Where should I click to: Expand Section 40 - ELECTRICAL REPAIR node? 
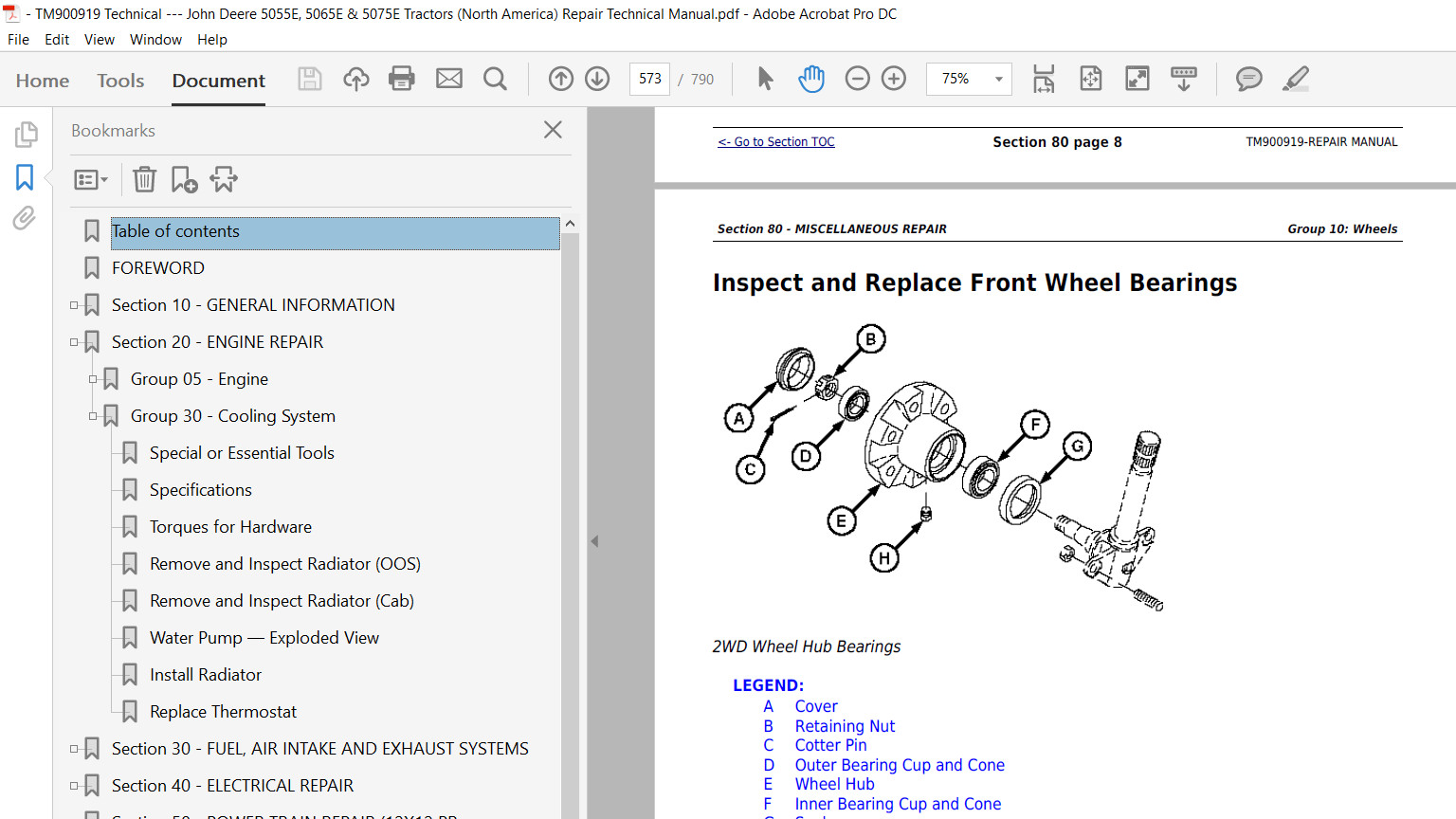point(74,786)
